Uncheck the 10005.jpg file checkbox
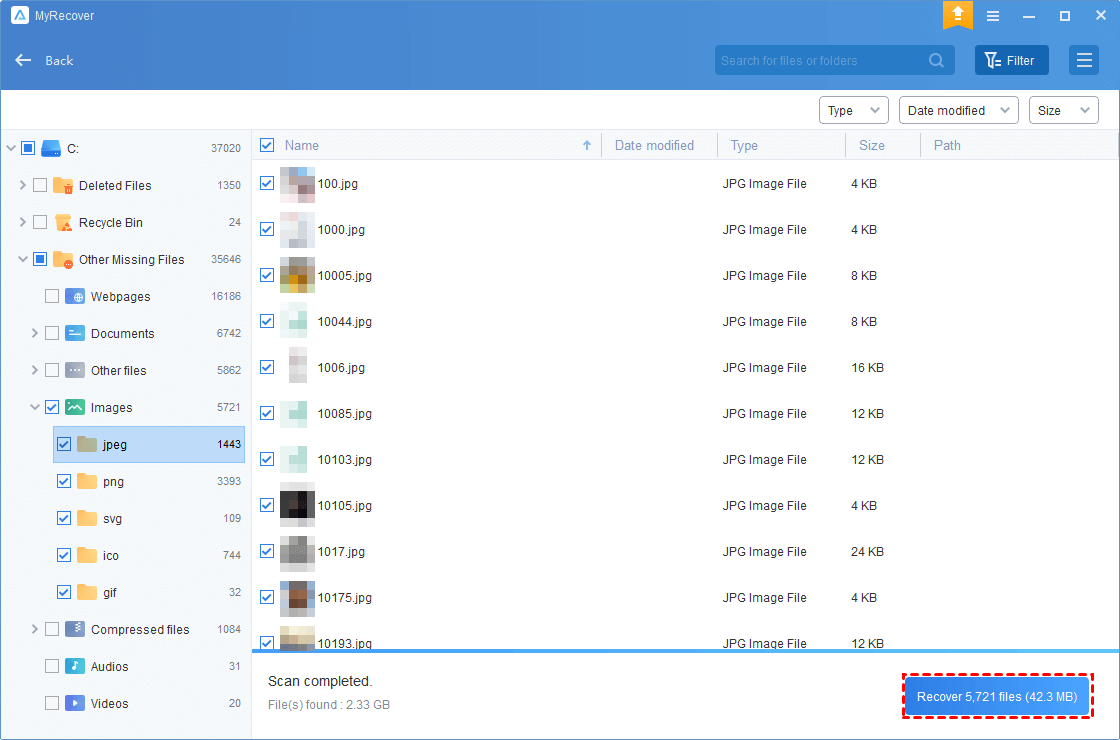The image size is (1120, 740). pyautogui.click(x=267, y=275)
